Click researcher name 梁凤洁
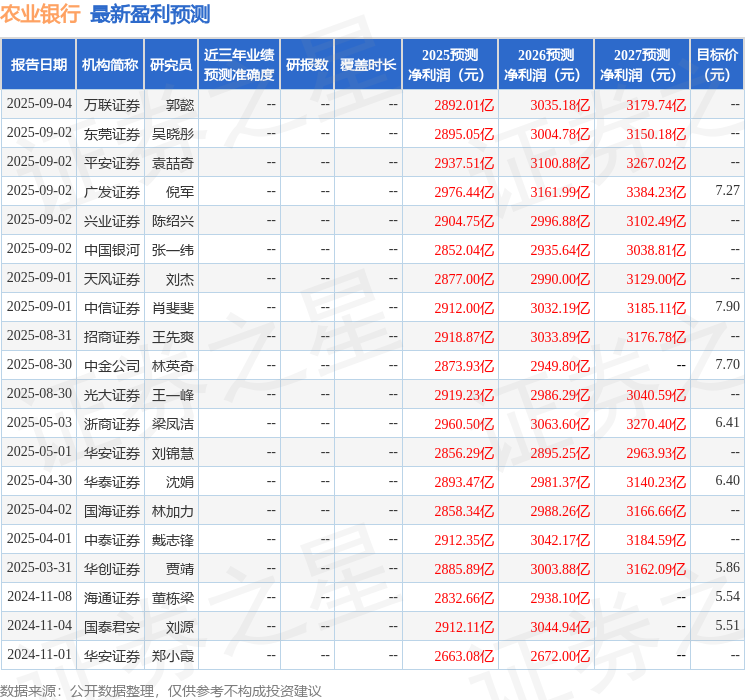This screenshot has height=700, width=745. pyautogui.click(x=173, y=424)
